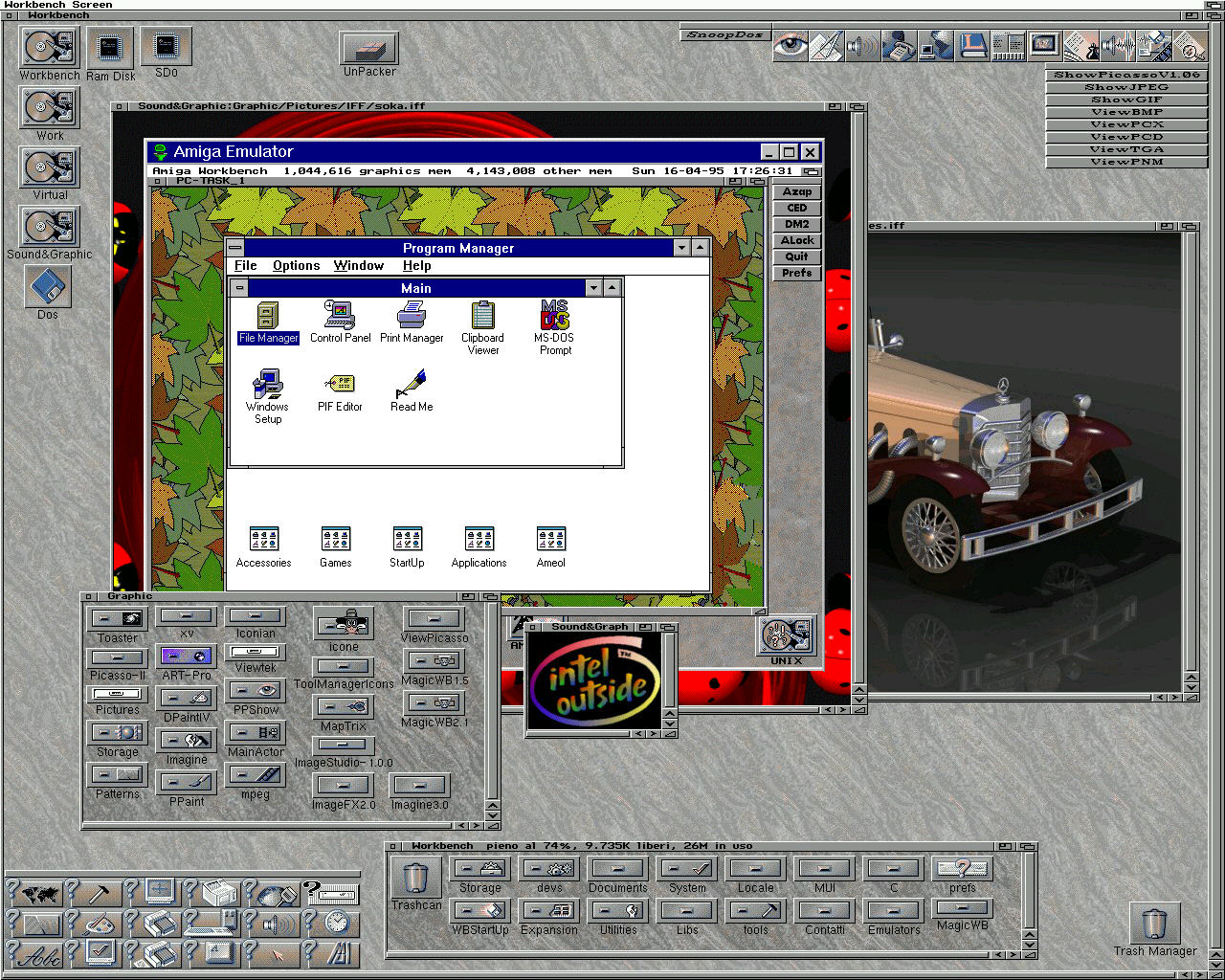
Task: Launch PIF Editor icon
Action: click(340, 392)
